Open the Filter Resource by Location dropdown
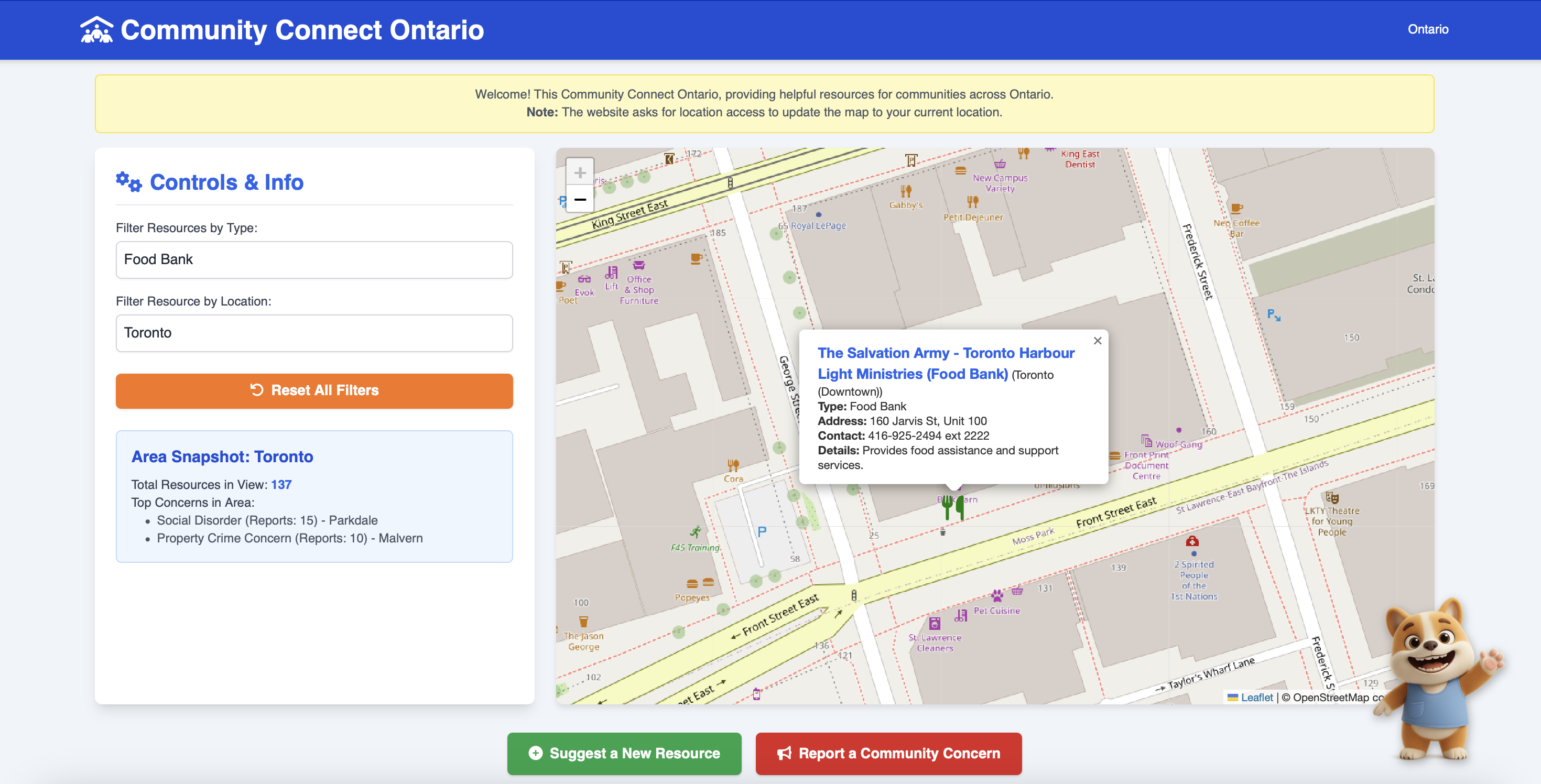 (314, 333)
